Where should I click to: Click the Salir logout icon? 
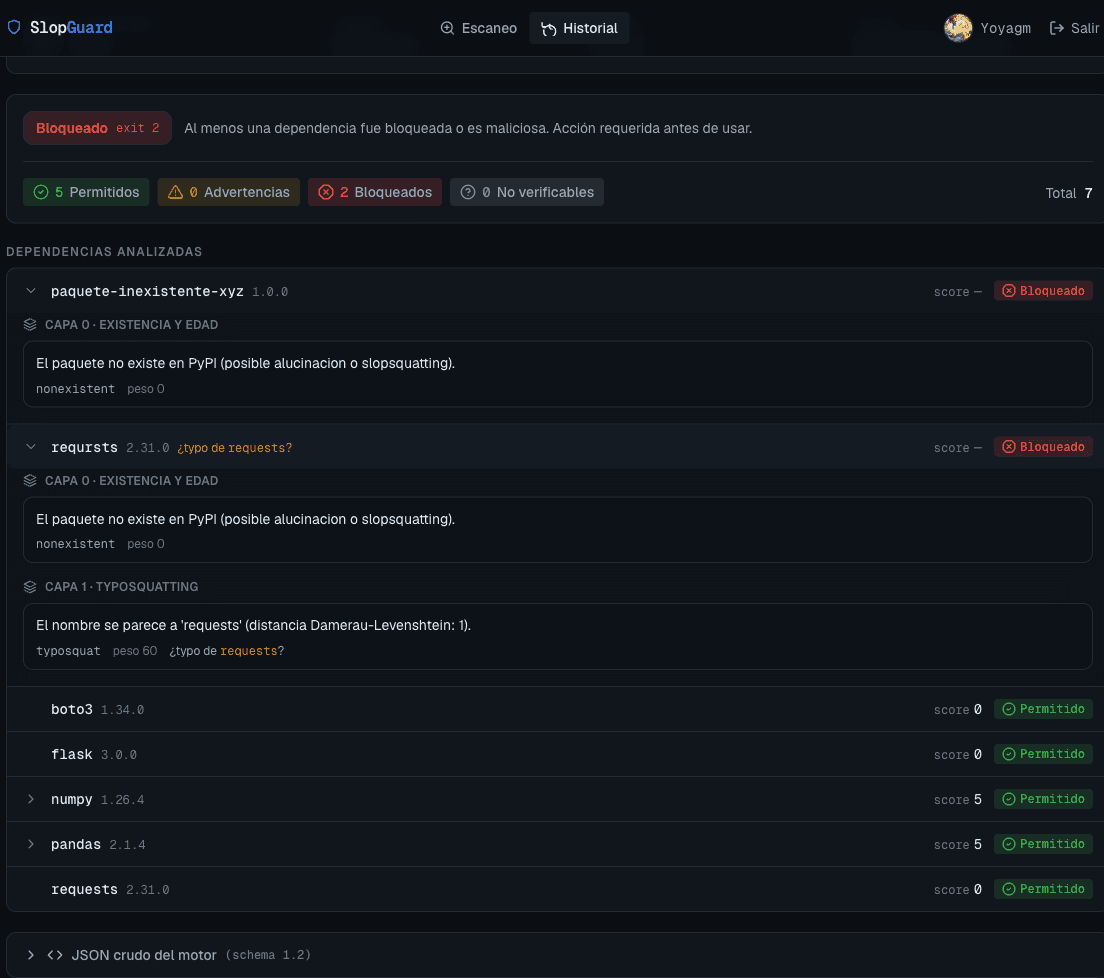(x=1056, y=28)
